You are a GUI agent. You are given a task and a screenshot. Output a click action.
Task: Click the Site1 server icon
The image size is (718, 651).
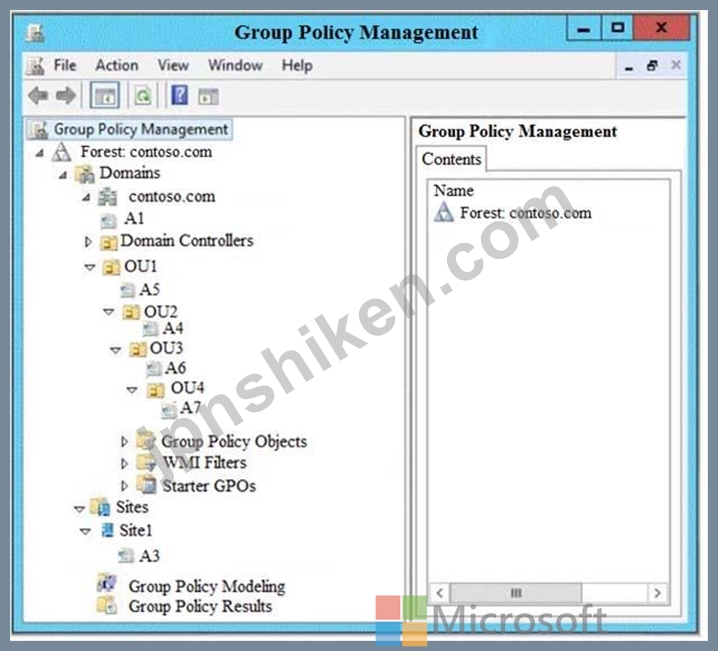[x=108, y=530]
